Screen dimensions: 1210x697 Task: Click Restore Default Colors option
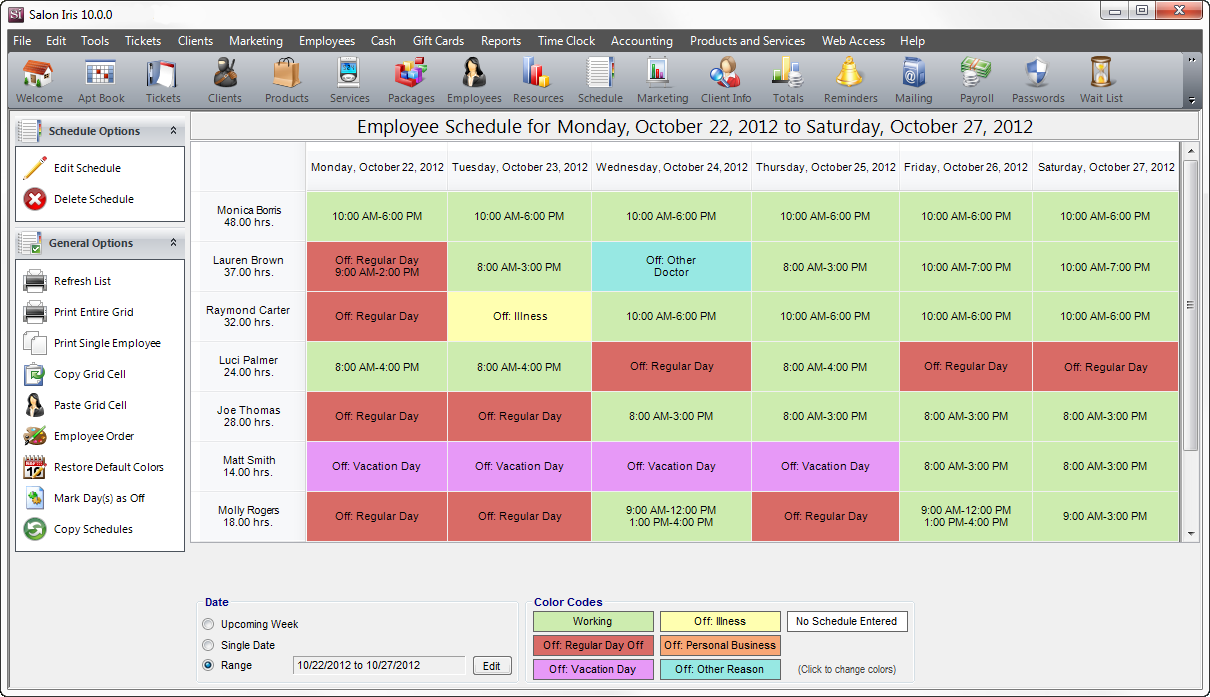93,467
